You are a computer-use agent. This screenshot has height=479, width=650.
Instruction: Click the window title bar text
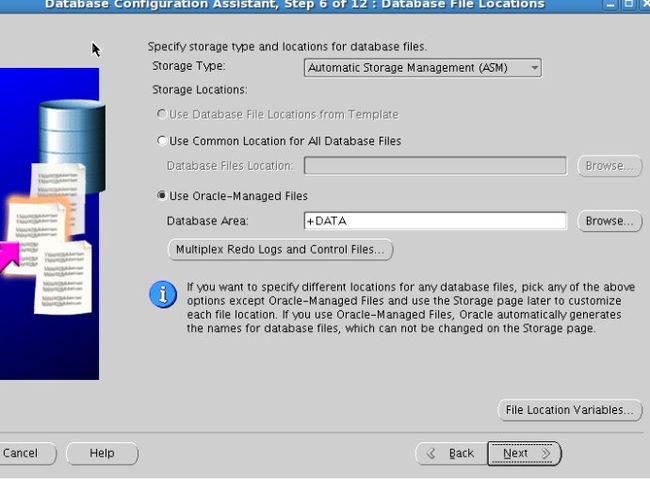click(x=295, y=5)
